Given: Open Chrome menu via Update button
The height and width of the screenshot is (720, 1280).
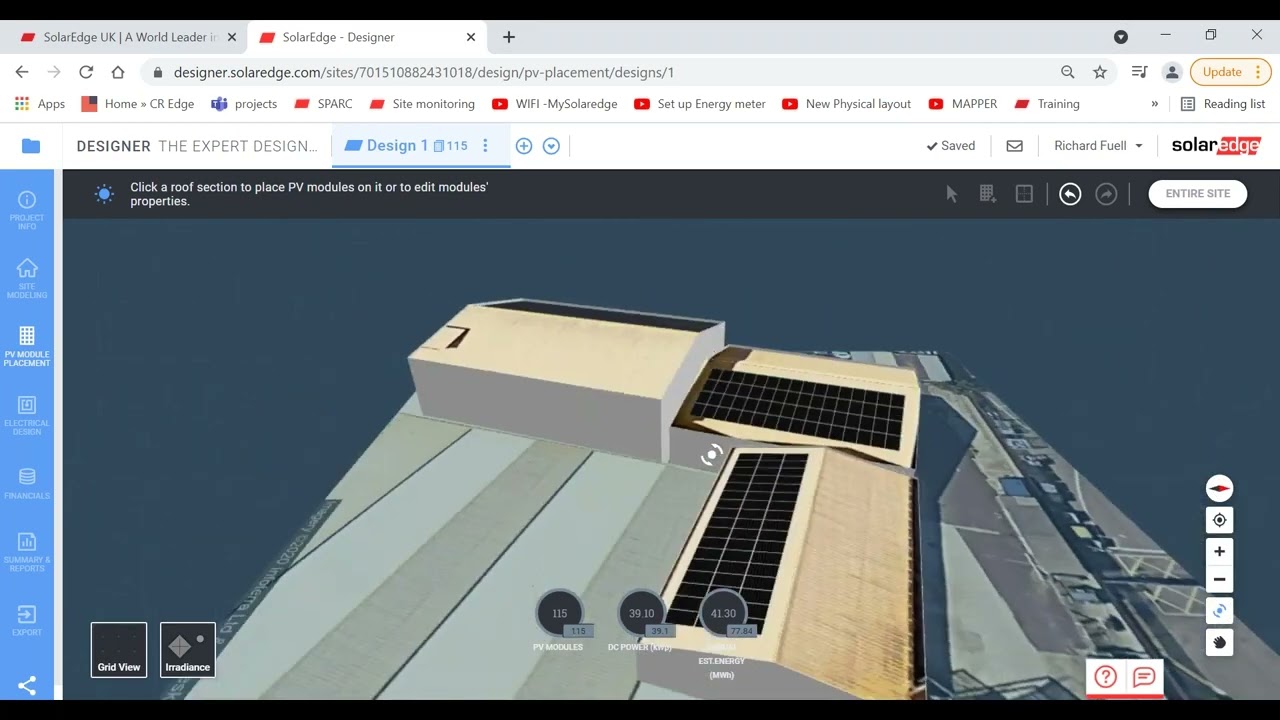Looking at the screenshot, I should [x=1231, y=72].
